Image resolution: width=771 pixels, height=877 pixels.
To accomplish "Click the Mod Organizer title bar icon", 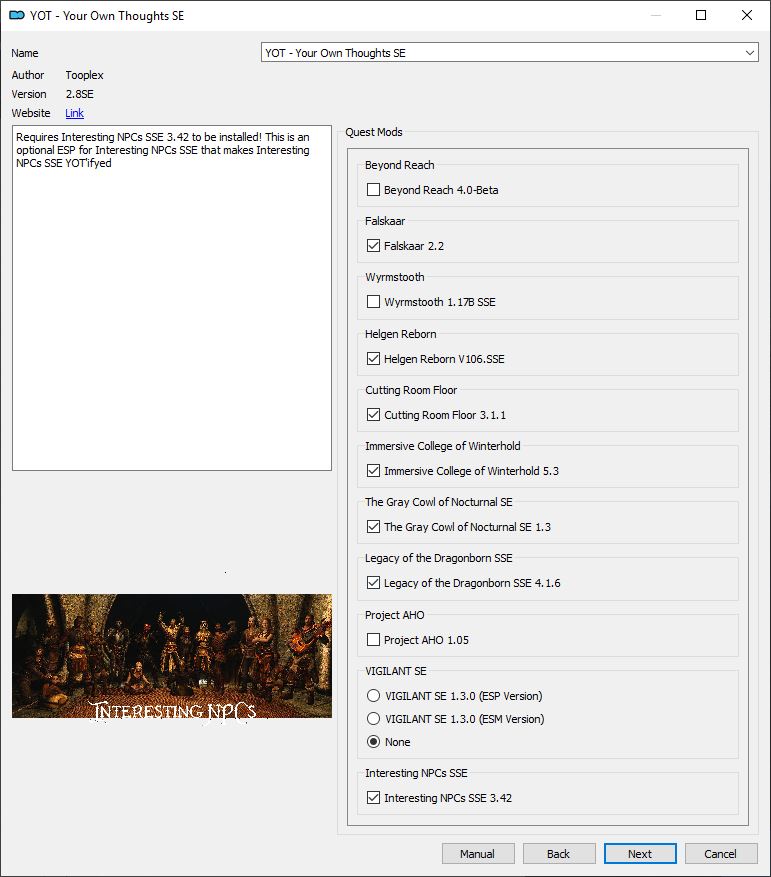I will click(17, 15).
